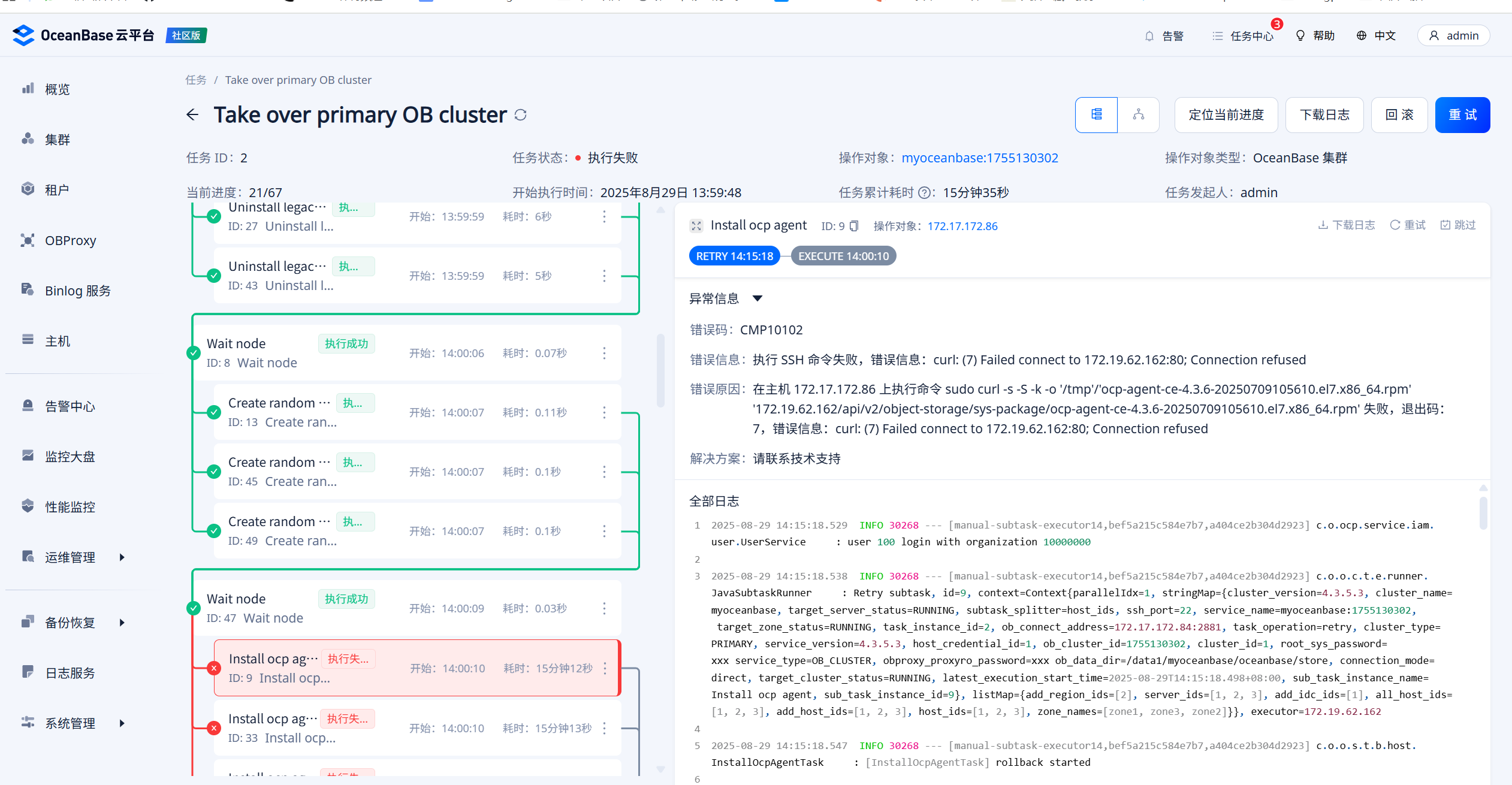Switch to list view icon
Viewport: 1512px width, 785px height.
click(1096, 114)
